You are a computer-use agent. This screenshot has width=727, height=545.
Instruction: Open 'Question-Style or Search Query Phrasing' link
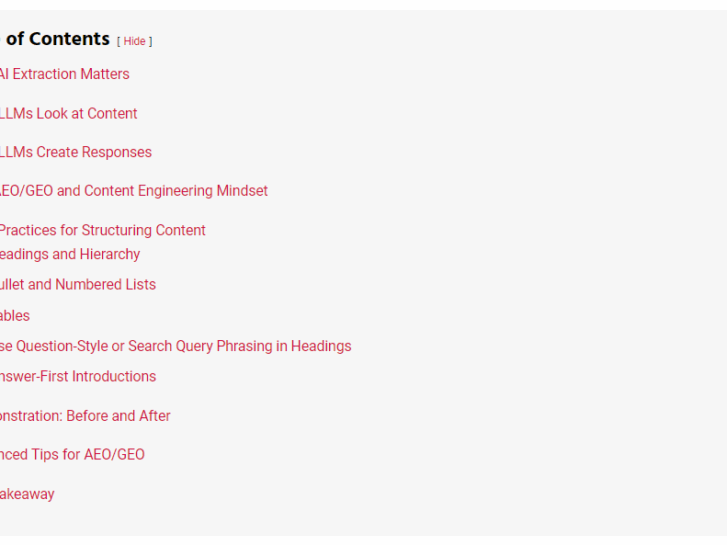click(x=175, y=346)
